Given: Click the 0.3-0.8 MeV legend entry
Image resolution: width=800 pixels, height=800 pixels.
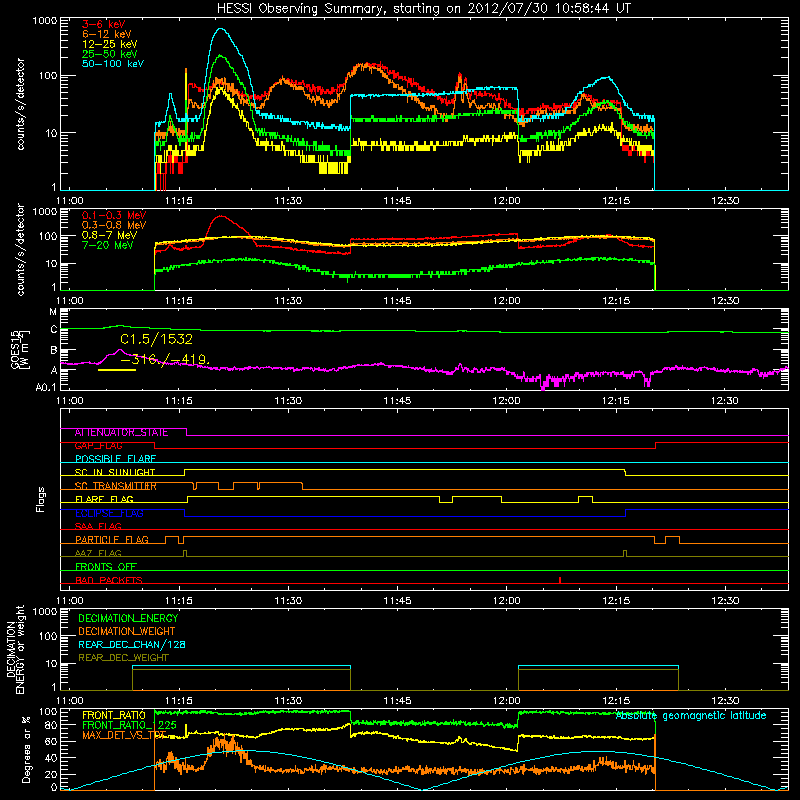Looking at the screenshot, I should coord(114,225).
